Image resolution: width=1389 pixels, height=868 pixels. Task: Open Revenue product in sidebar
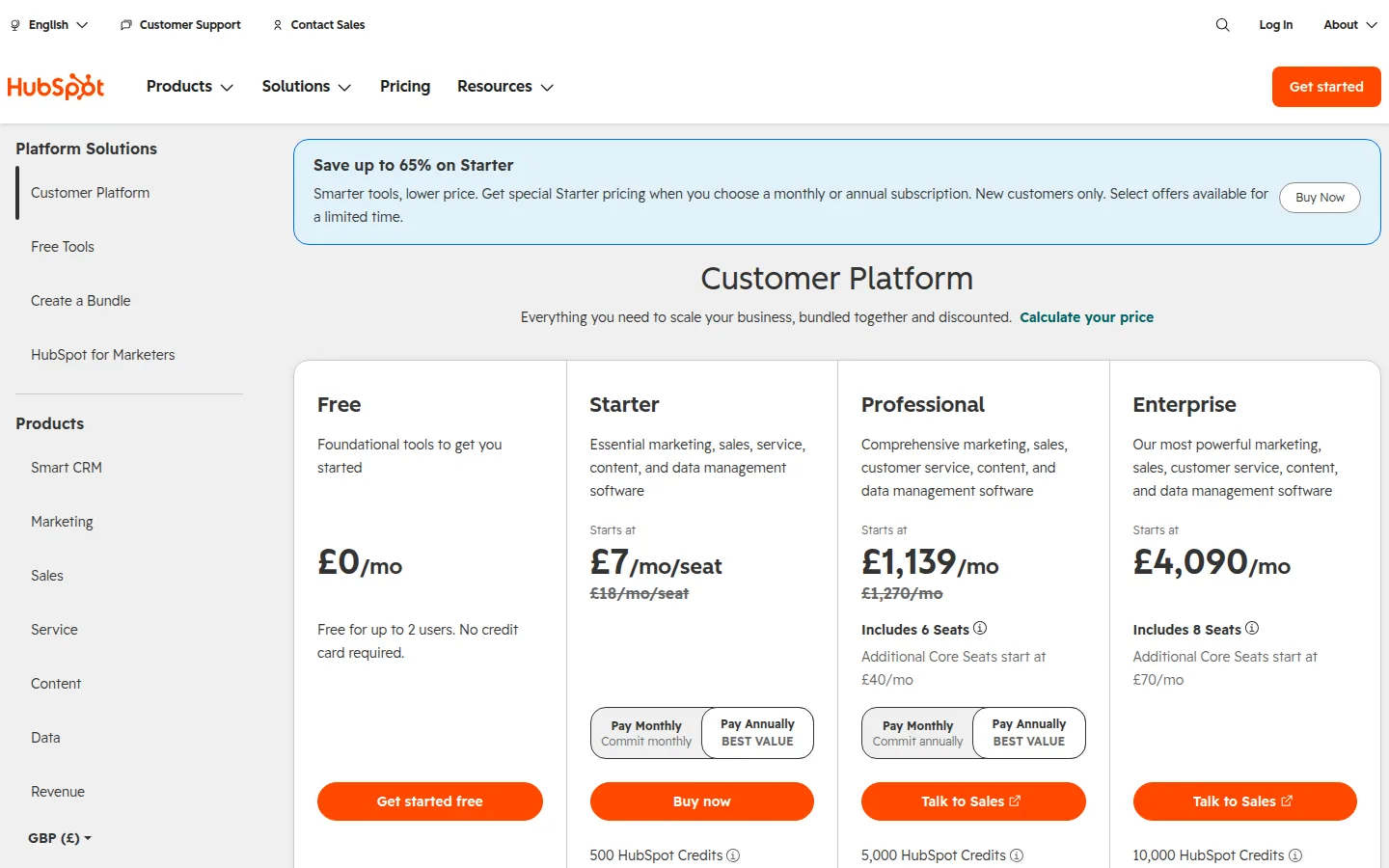(58, 792)
